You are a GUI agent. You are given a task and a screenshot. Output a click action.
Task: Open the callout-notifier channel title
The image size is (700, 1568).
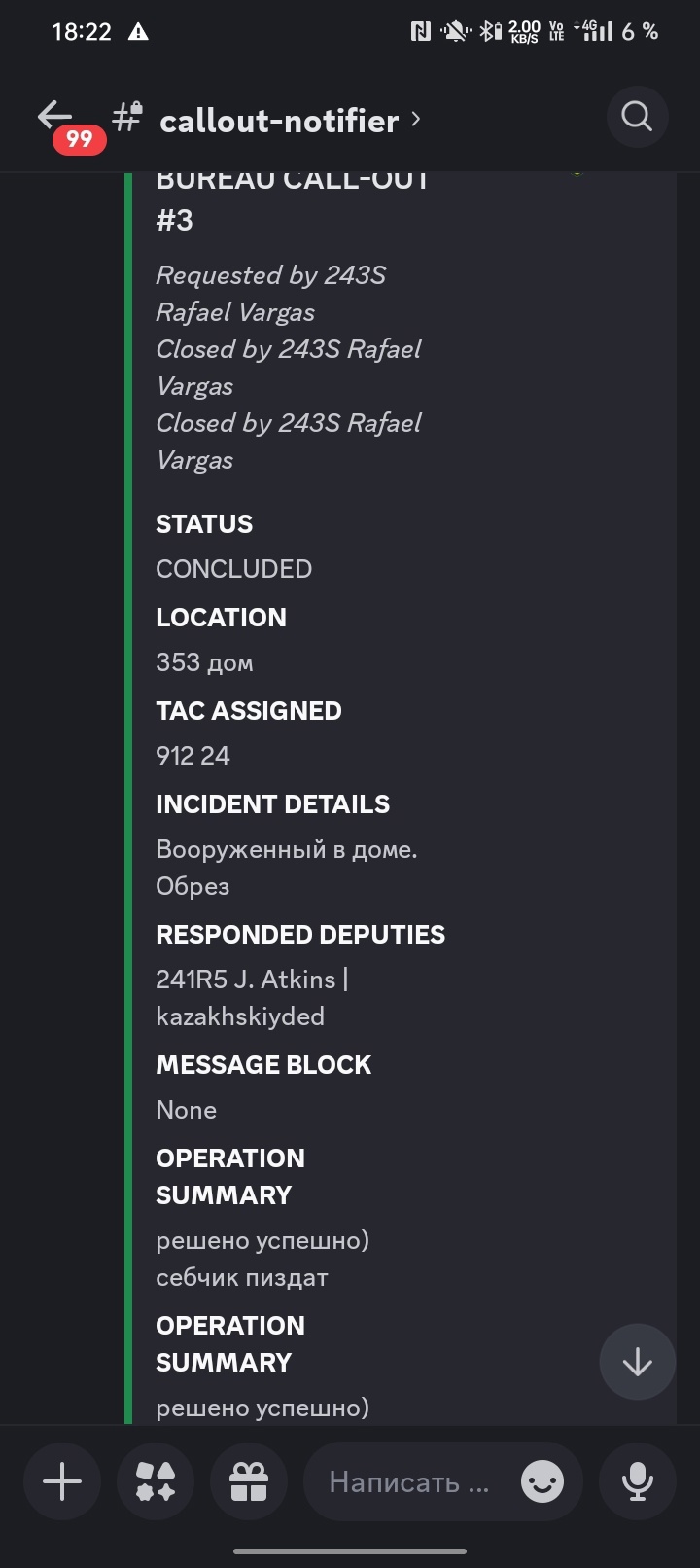pyautogui.click(x=279, y=121)
